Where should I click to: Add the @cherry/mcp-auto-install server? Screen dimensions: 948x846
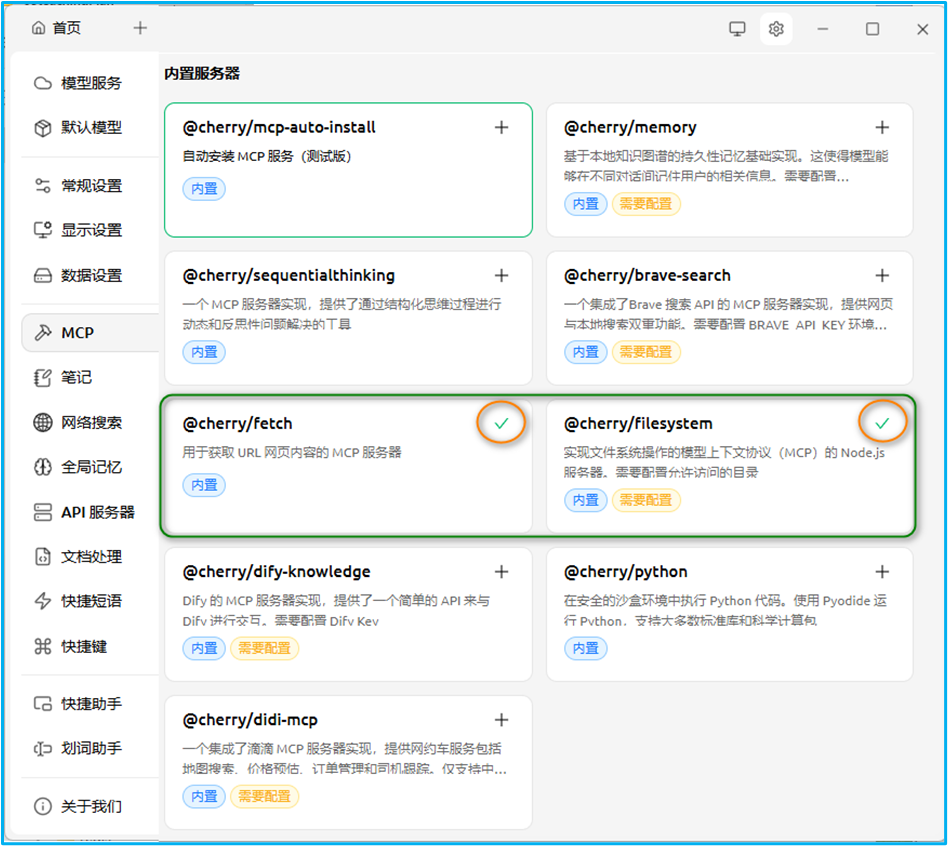point(501,128)
